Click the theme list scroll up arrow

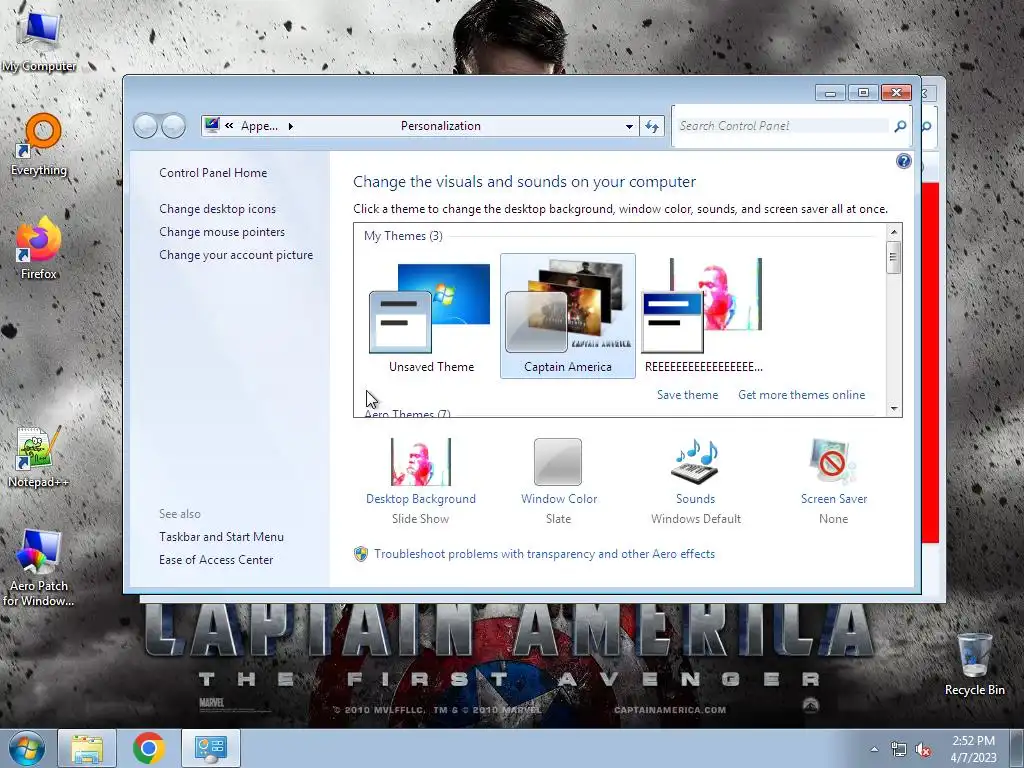click(x=893, y=232)
